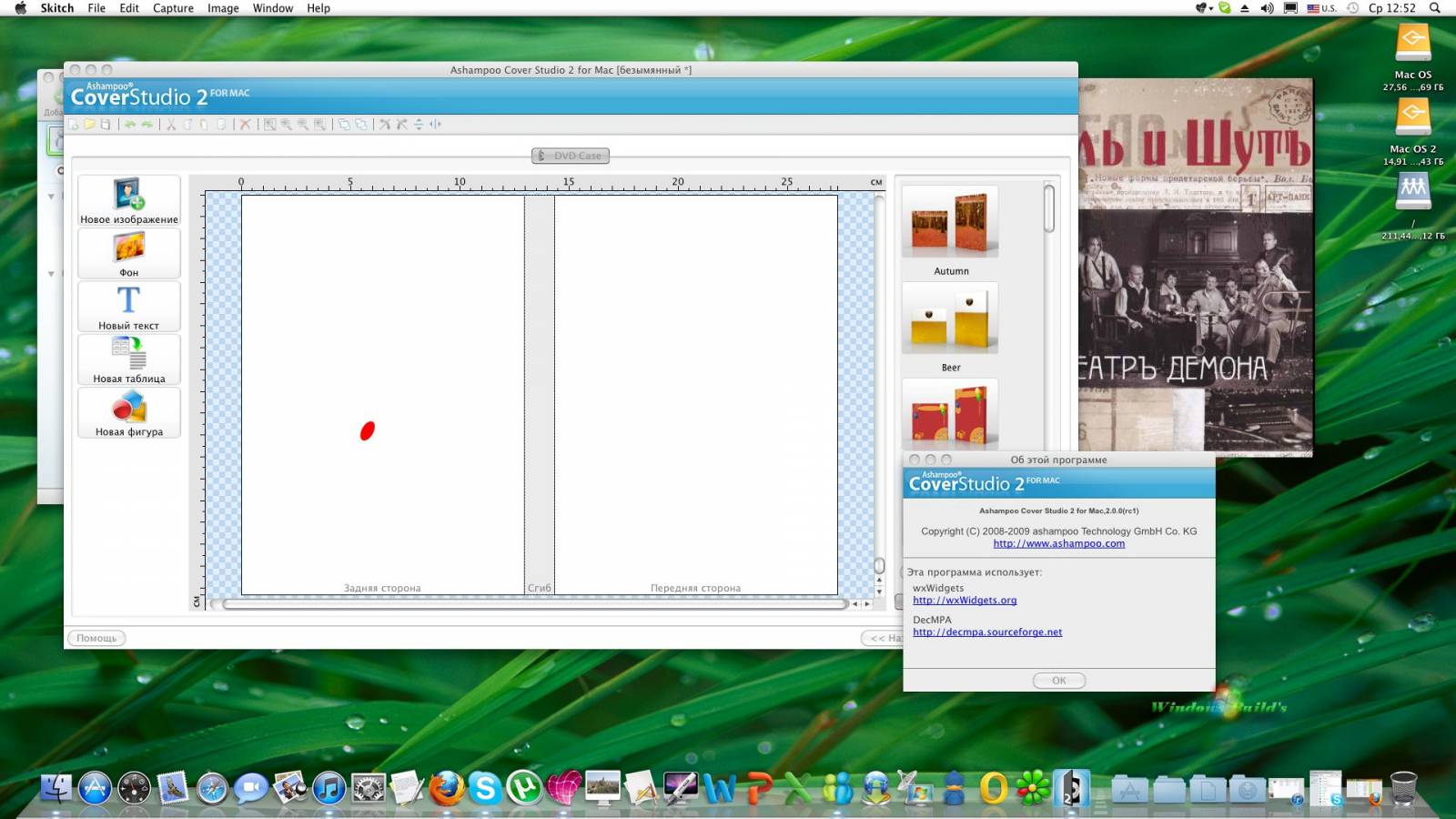Screen dimensions: 1456x819
Task: Click the DVD Case button
Action: point(571,156)
